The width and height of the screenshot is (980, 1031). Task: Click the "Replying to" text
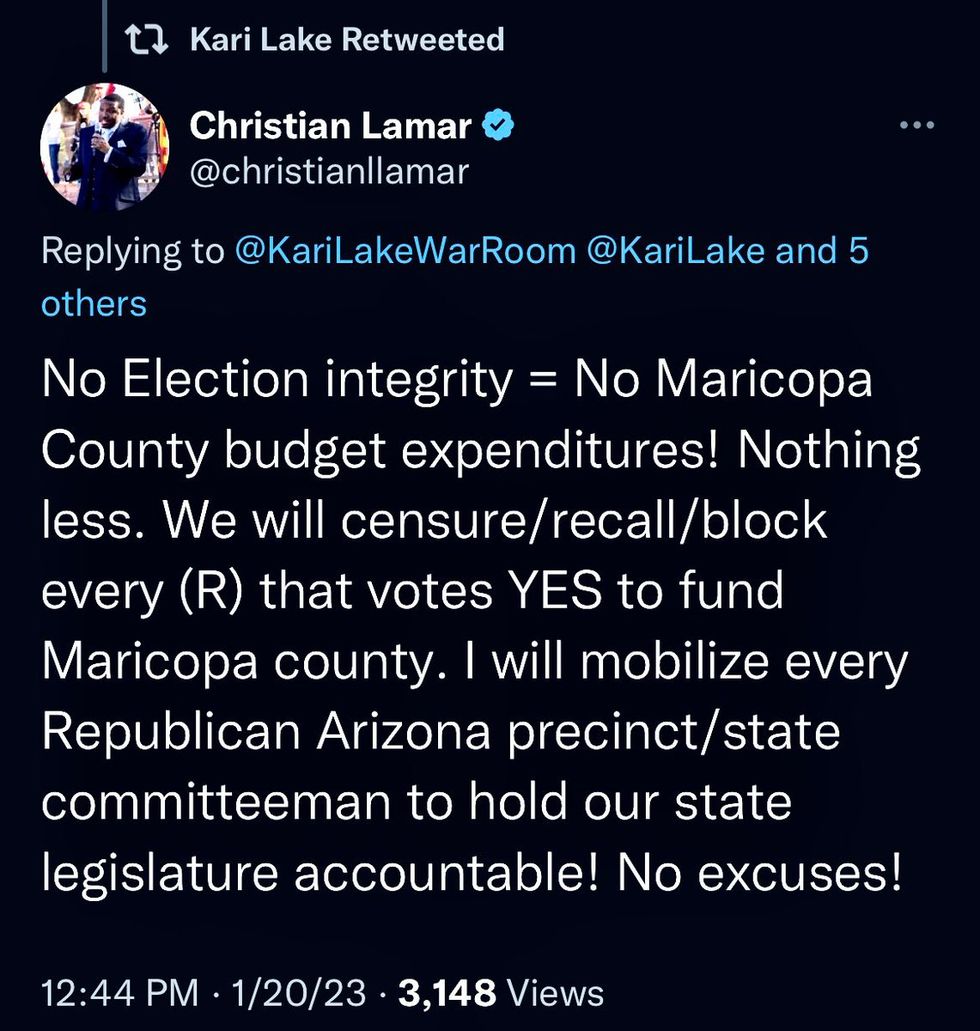133,251
